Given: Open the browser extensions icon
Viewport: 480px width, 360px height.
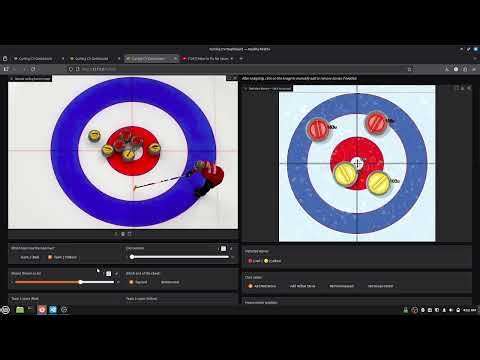Looking at the screenshot, I should click(x=465, y=69).
